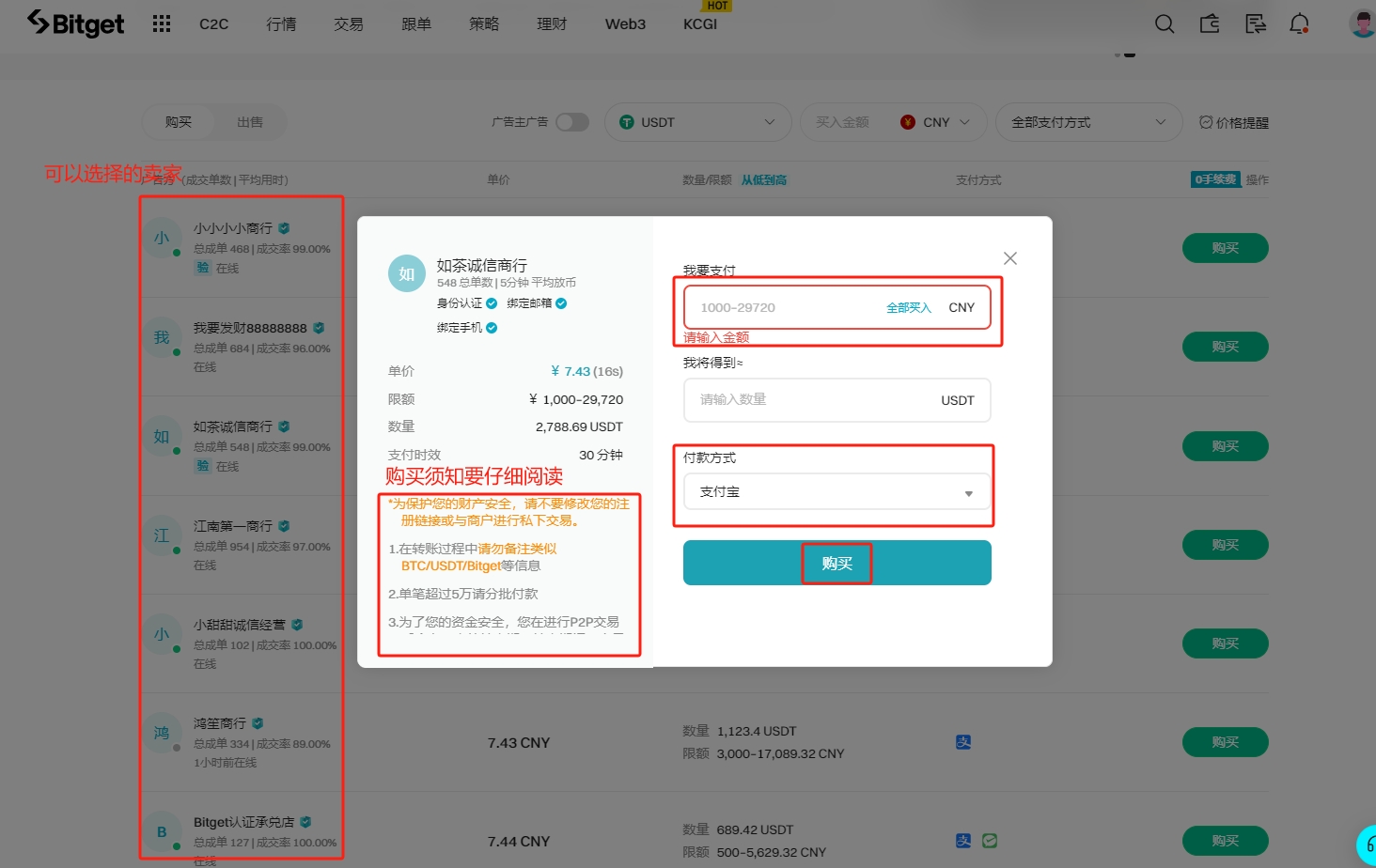Close the purchase dialog with X

1010,258
